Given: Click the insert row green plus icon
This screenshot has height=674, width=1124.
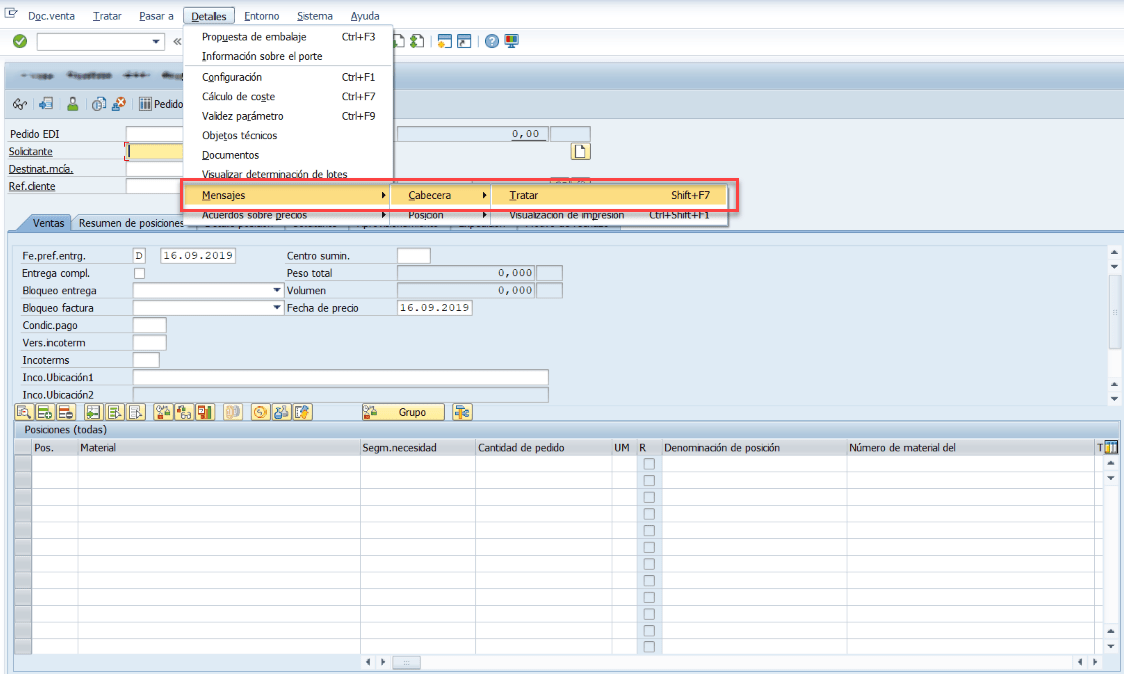Looking at the screenshot, I should click(x=44, y=412).
